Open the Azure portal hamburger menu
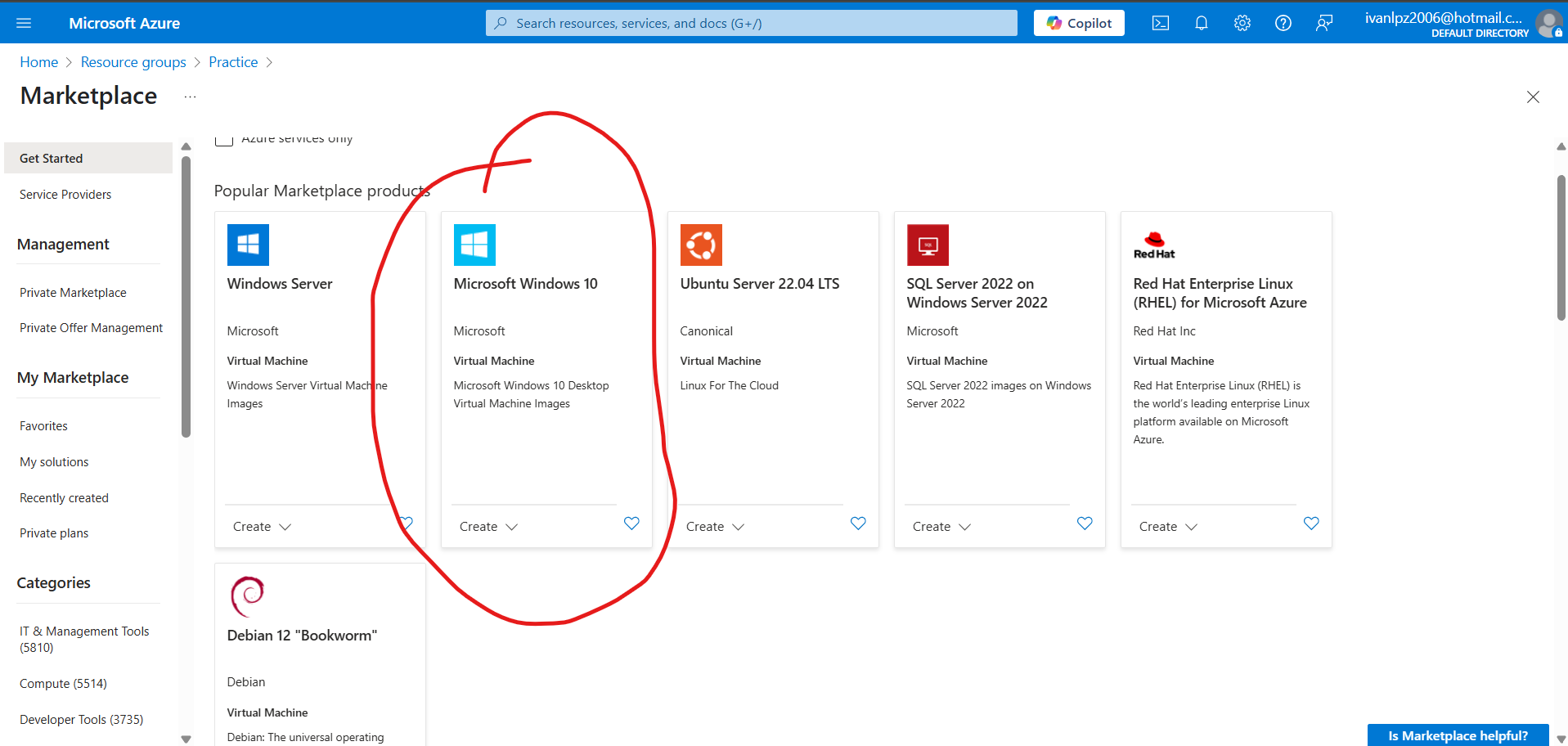The image size is (1568, 746). pyautogui.click(x=24, y=23)
